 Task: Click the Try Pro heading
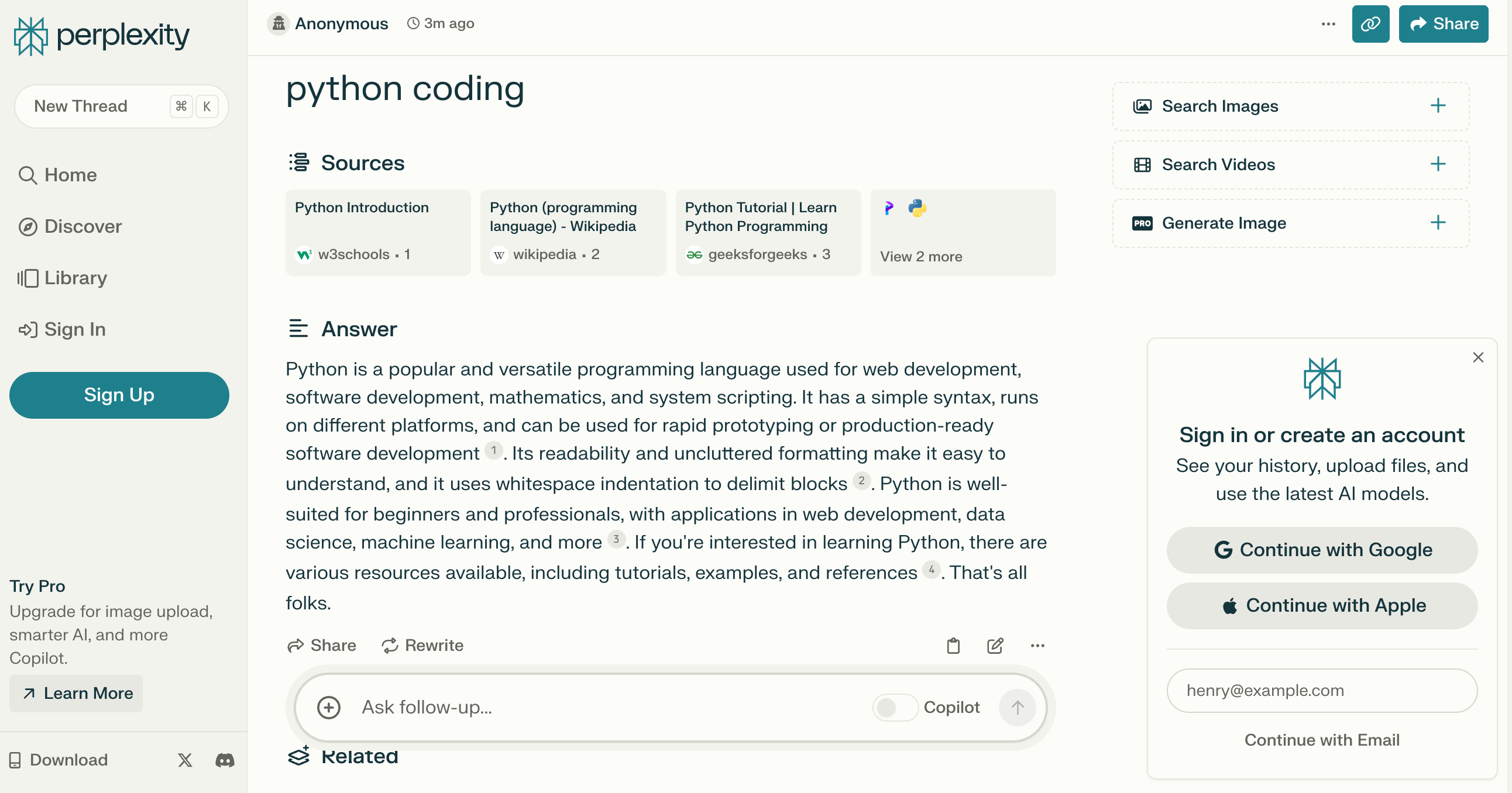(x=37, y=587)
